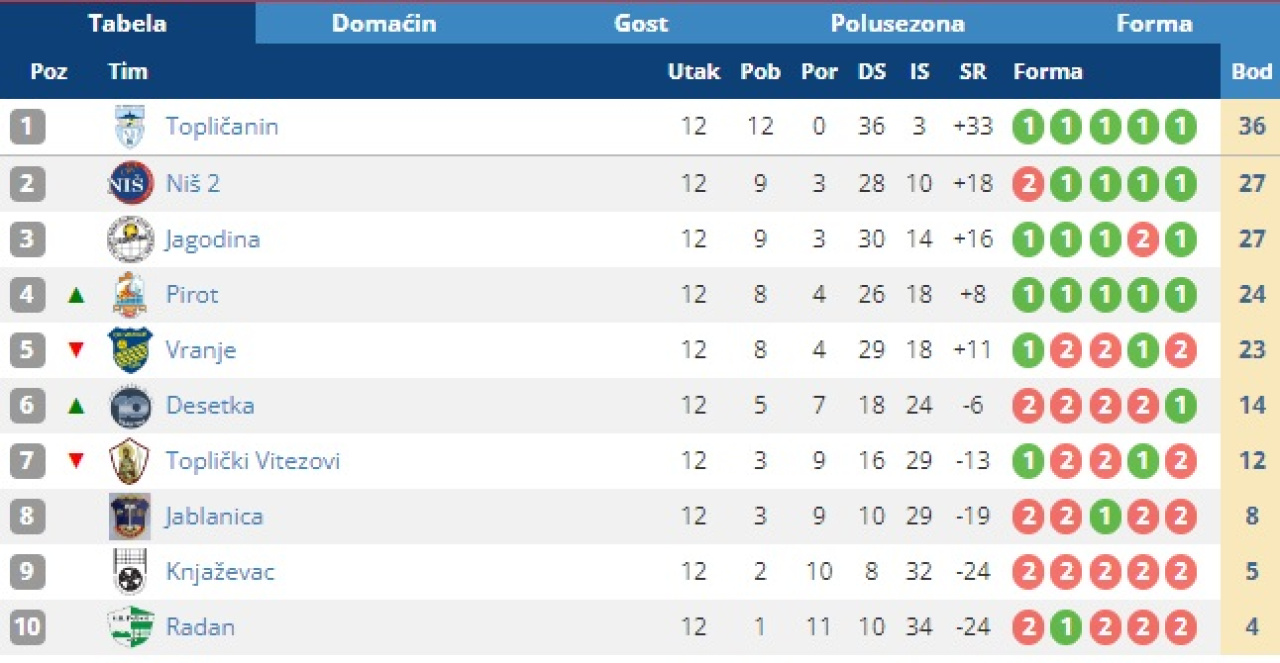Open the Gost standings tab

coord(641,24)
